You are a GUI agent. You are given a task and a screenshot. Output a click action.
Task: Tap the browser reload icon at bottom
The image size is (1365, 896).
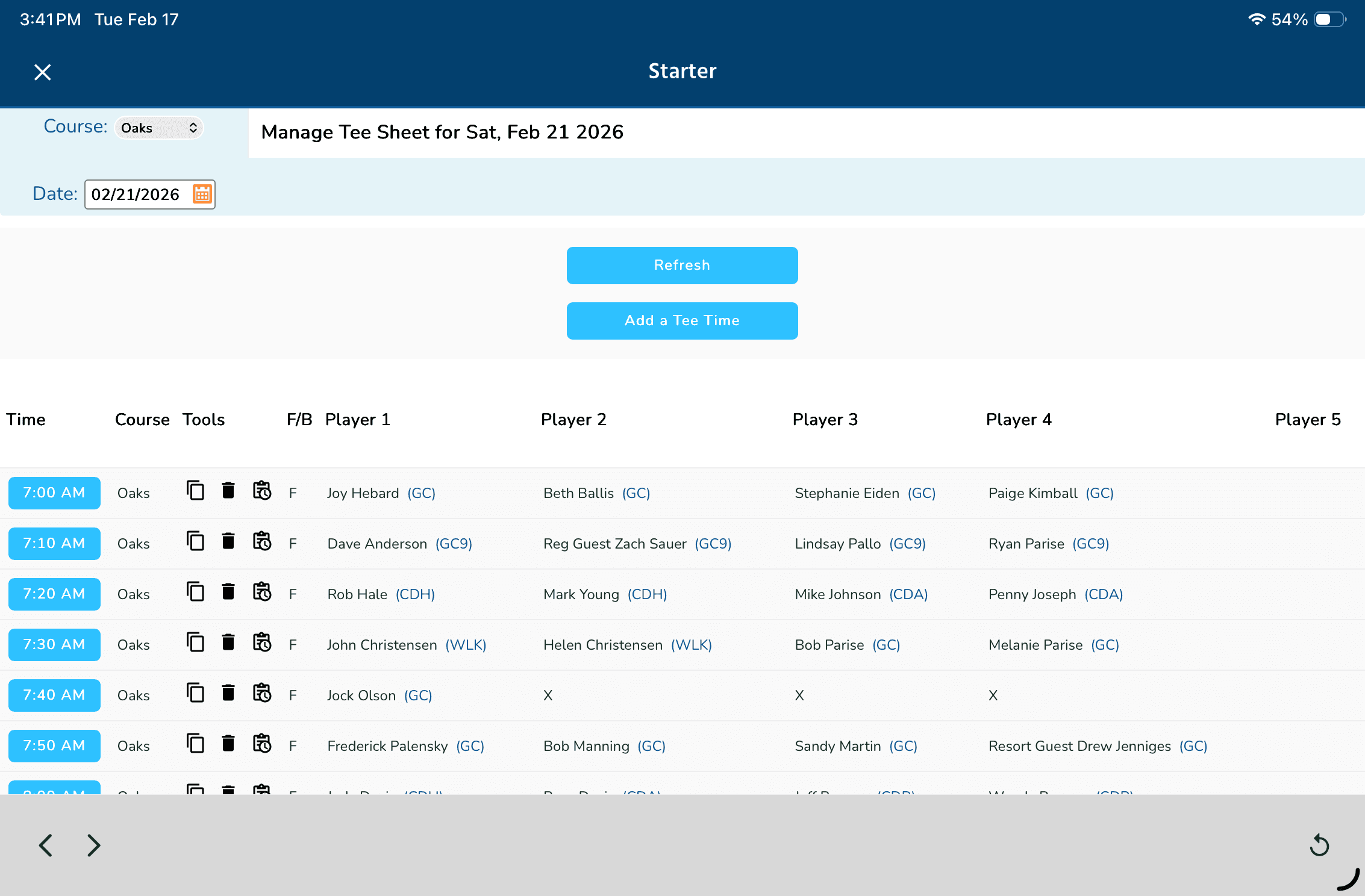pyautogui.click(x=1319, y=845)
